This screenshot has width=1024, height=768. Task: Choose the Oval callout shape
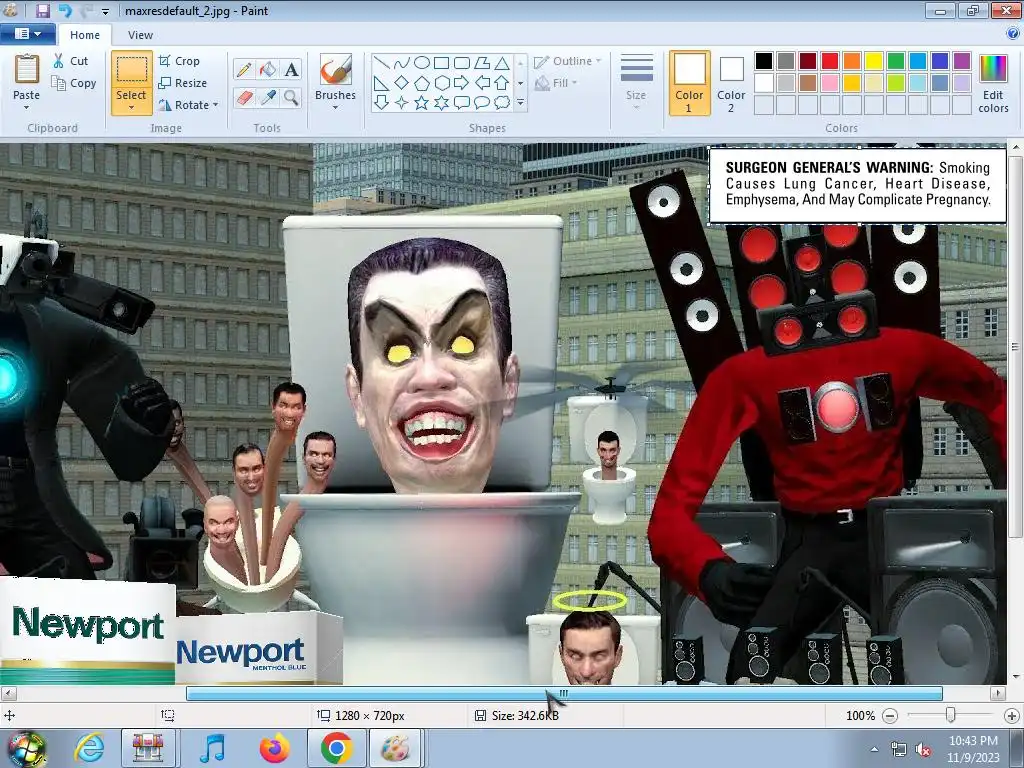(x=482, y=103)
